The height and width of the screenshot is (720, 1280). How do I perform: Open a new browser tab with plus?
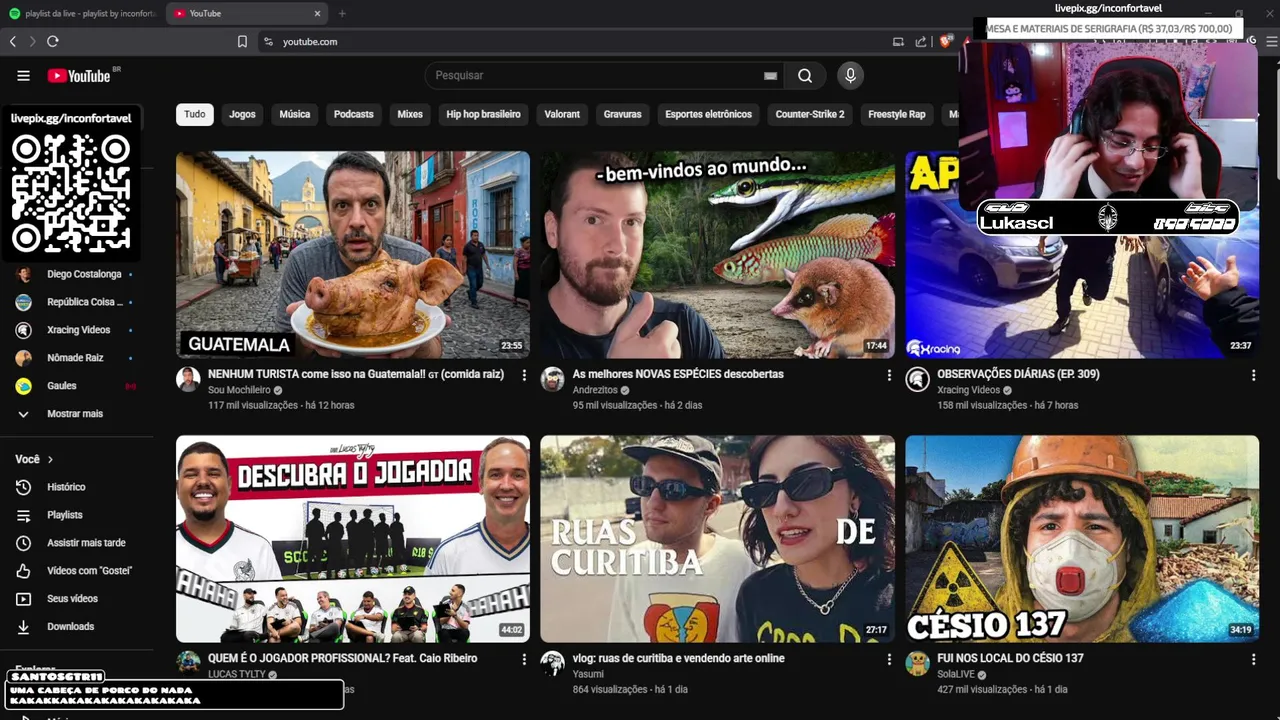click(x=342, y=13)
